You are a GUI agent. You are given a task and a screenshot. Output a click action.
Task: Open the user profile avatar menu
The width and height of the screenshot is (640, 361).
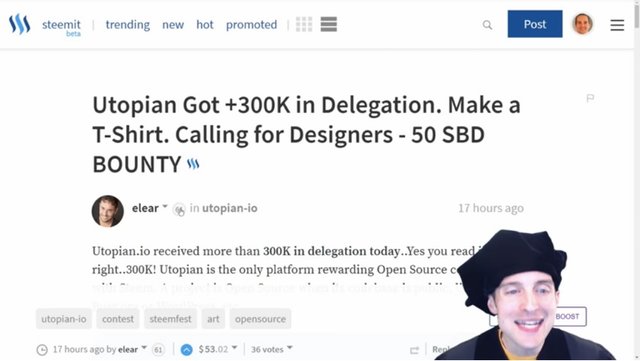click(582, 24)
